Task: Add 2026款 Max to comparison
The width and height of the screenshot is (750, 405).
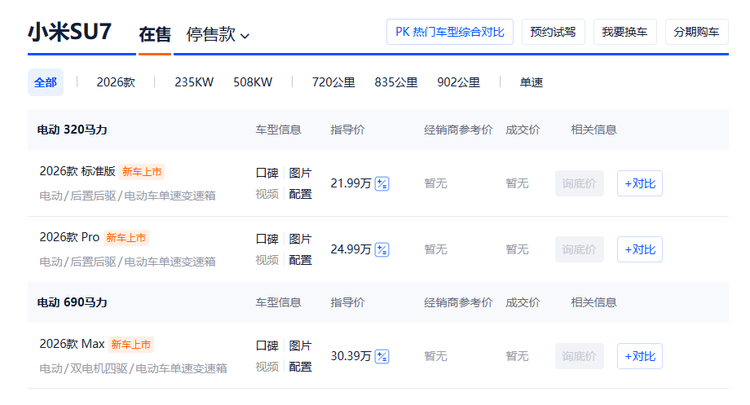Action: click(x=639, y=356)
